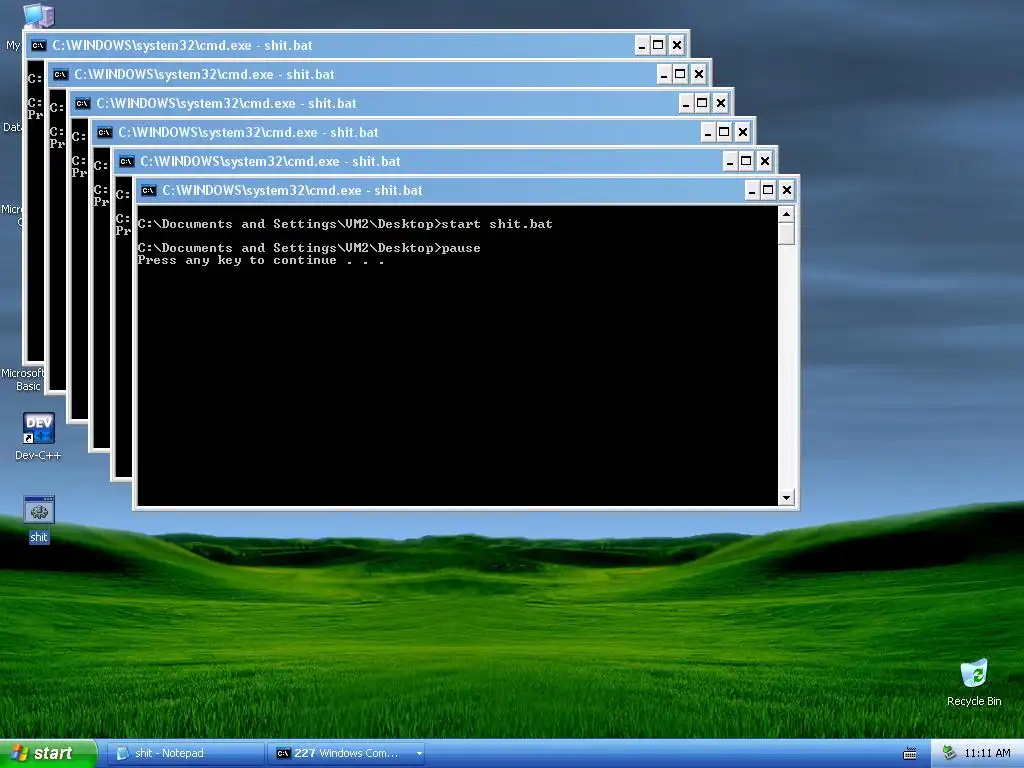
Task: Minimize the cmd window directly behind the front one
Action: pyautogui.click(x=729, y=161)
